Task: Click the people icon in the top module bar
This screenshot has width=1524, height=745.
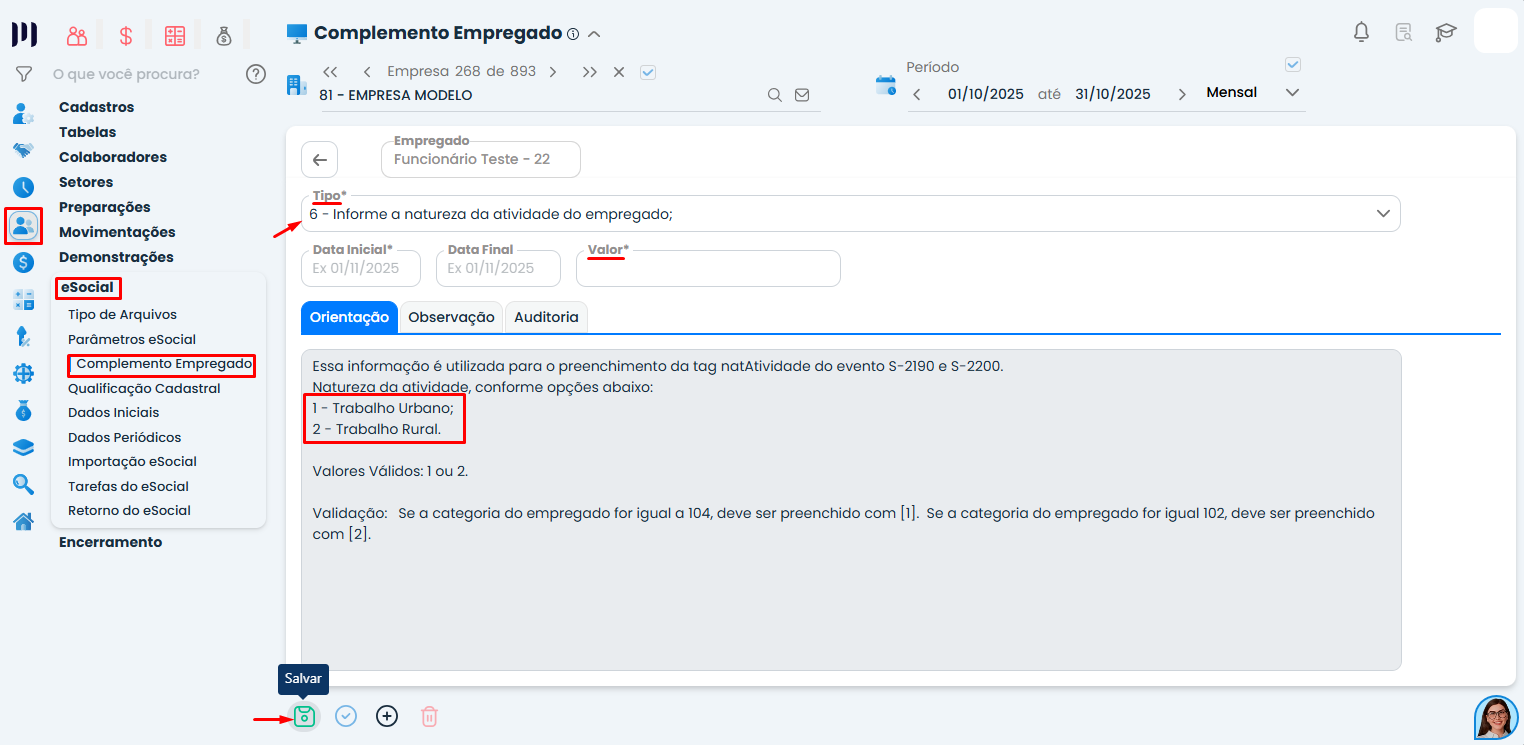Action: [x=77, y=36]
